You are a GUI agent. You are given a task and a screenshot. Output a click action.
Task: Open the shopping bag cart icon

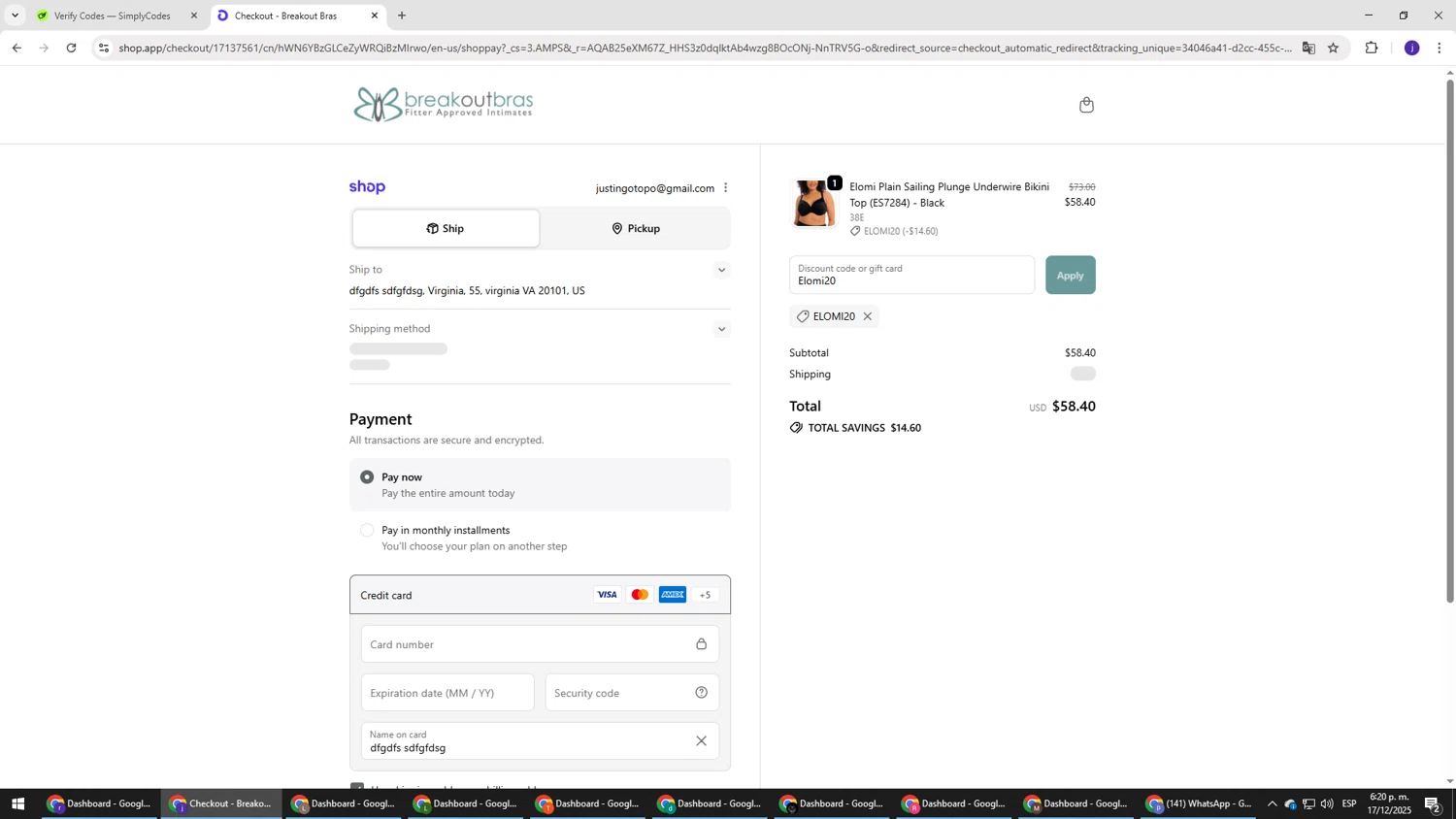1086,105
